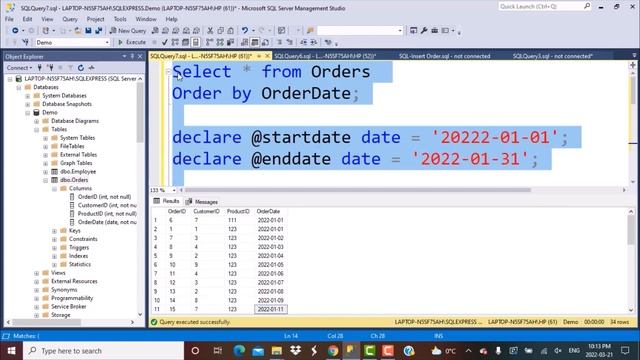This screenshot has width=640, height=360.
Task: Refresh the Object Explorer tree
Action: point(81,68)
